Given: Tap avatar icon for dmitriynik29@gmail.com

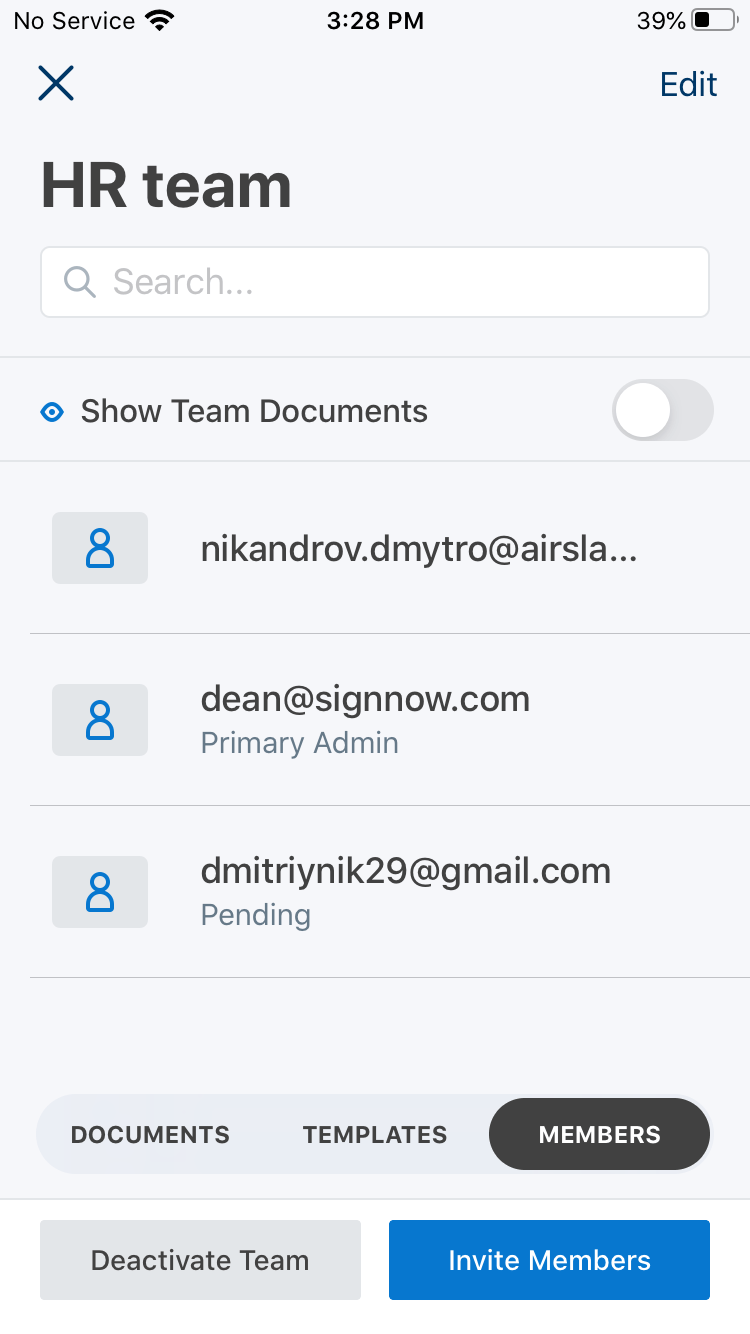Looking at the screenshot, I should tap(100, 892).
